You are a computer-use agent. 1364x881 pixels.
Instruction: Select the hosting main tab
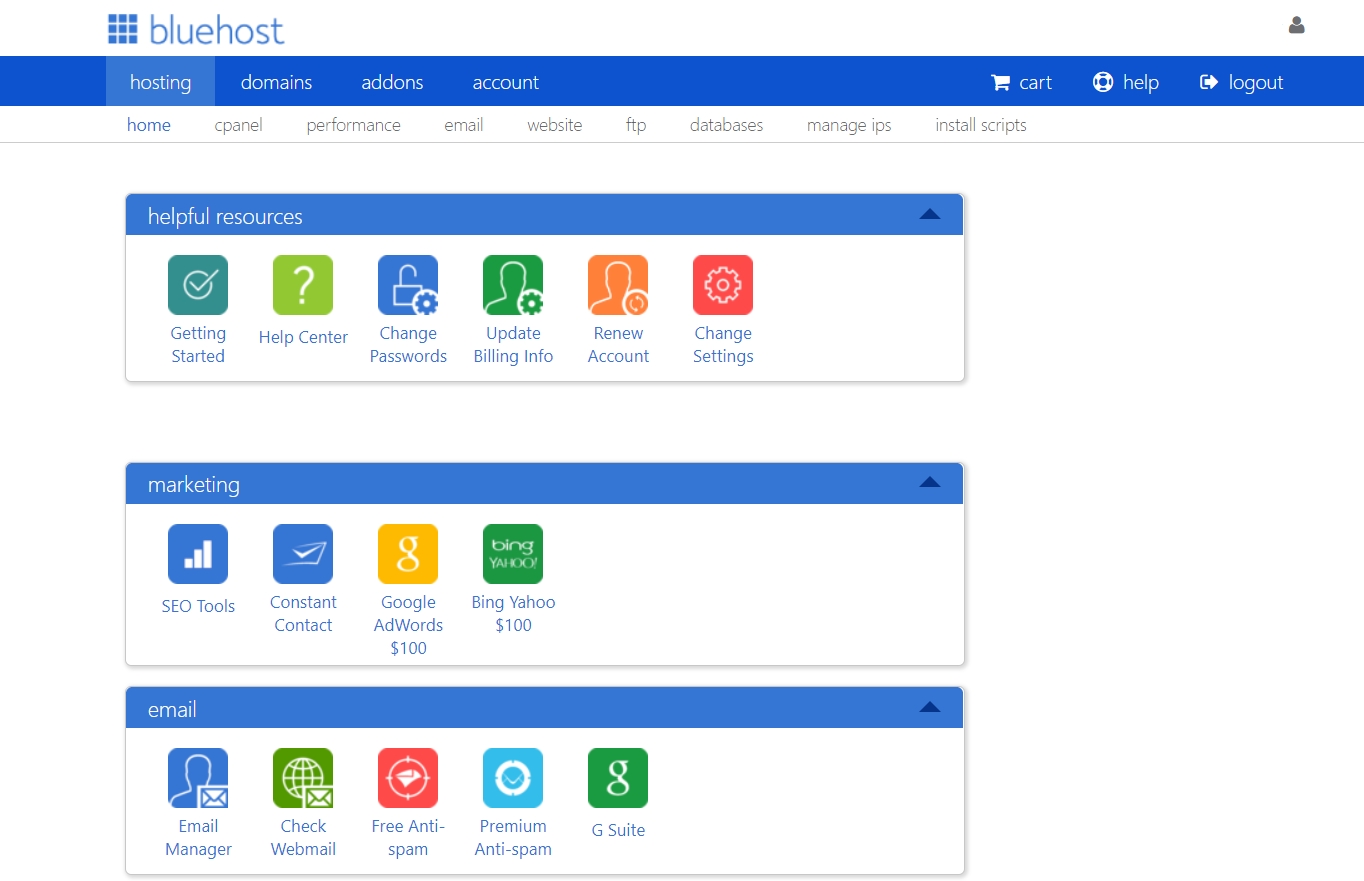160,82
